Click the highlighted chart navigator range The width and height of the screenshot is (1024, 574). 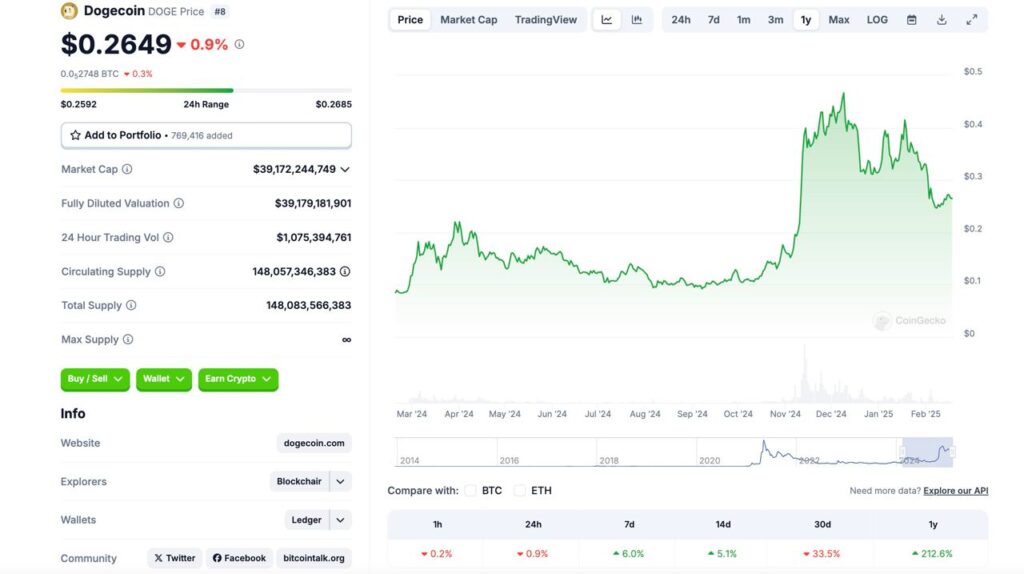pos(927,452)
